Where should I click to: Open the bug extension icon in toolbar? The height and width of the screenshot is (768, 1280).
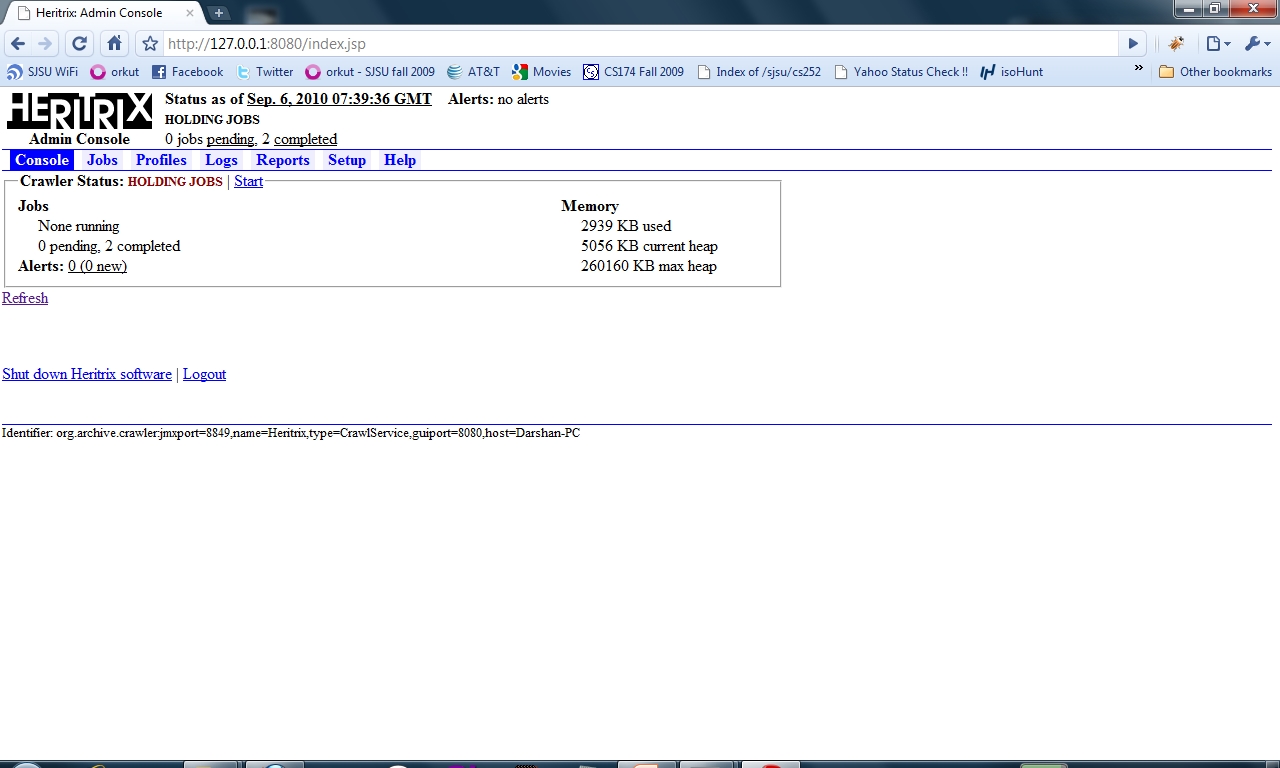coord(1176,44)
